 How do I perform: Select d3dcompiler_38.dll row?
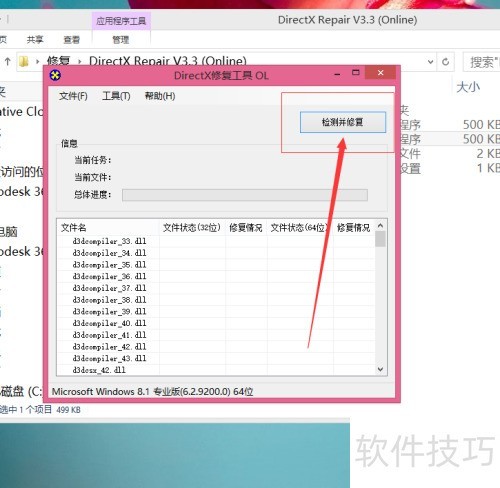(216, 300)
